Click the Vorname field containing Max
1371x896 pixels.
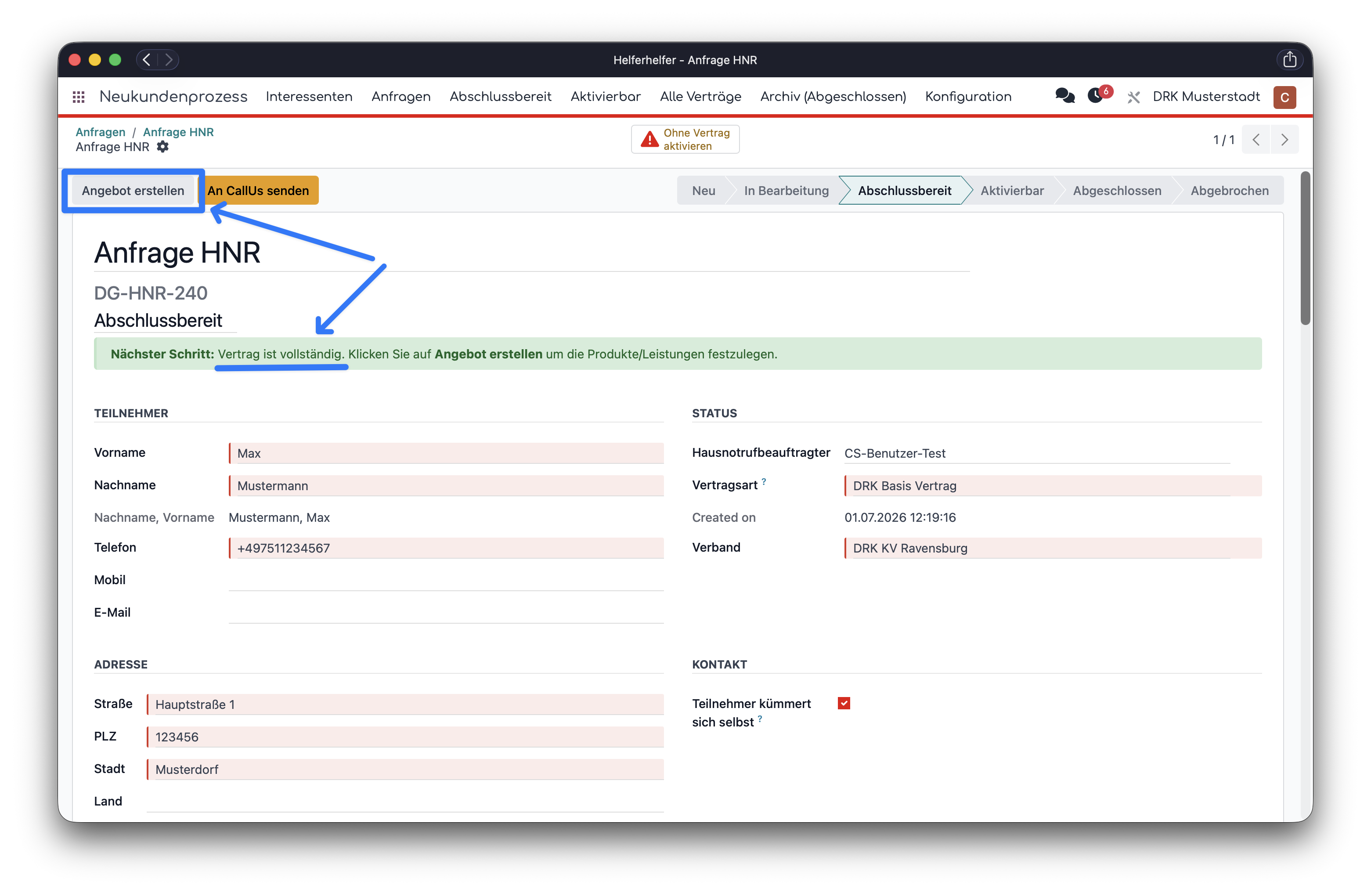[x=447, y=453]
